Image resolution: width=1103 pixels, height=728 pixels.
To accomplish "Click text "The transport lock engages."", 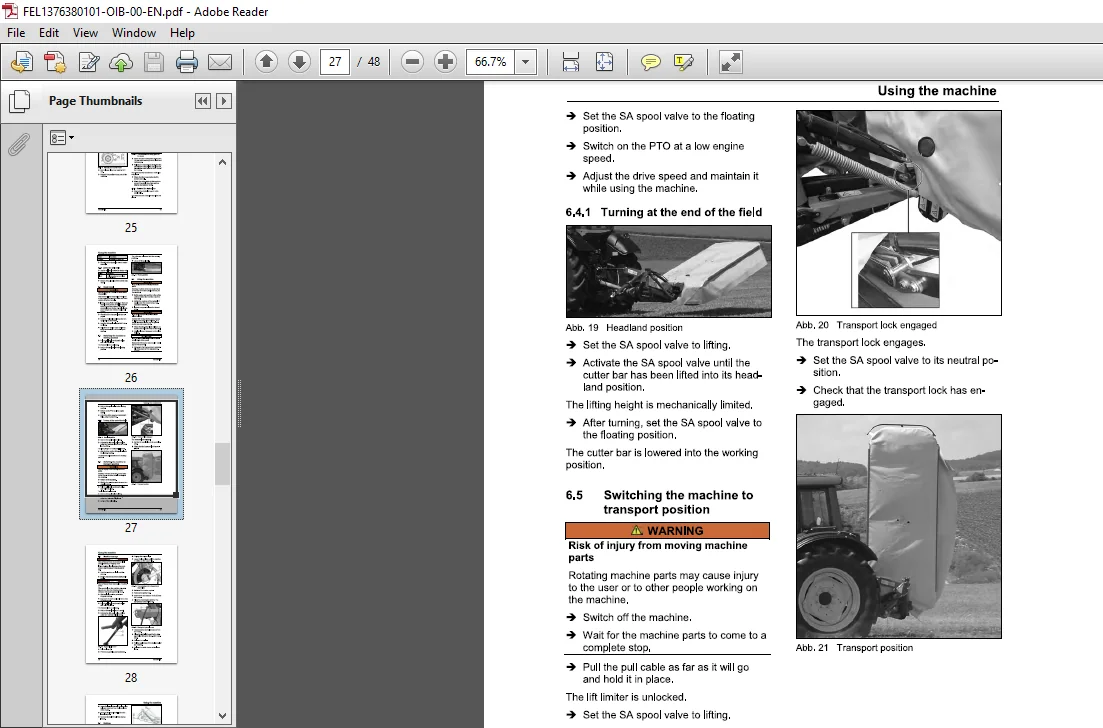I will tap(860, 343).
